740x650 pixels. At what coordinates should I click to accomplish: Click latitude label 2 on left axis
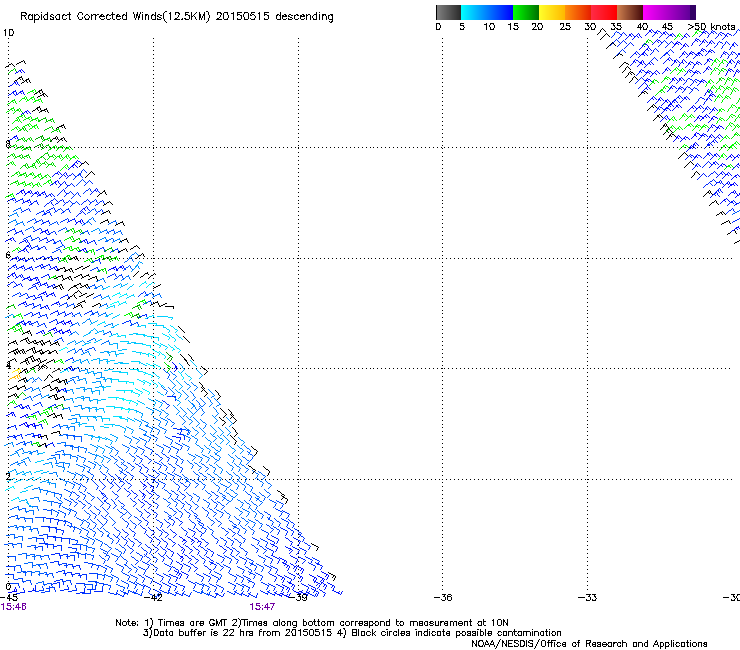8,476
